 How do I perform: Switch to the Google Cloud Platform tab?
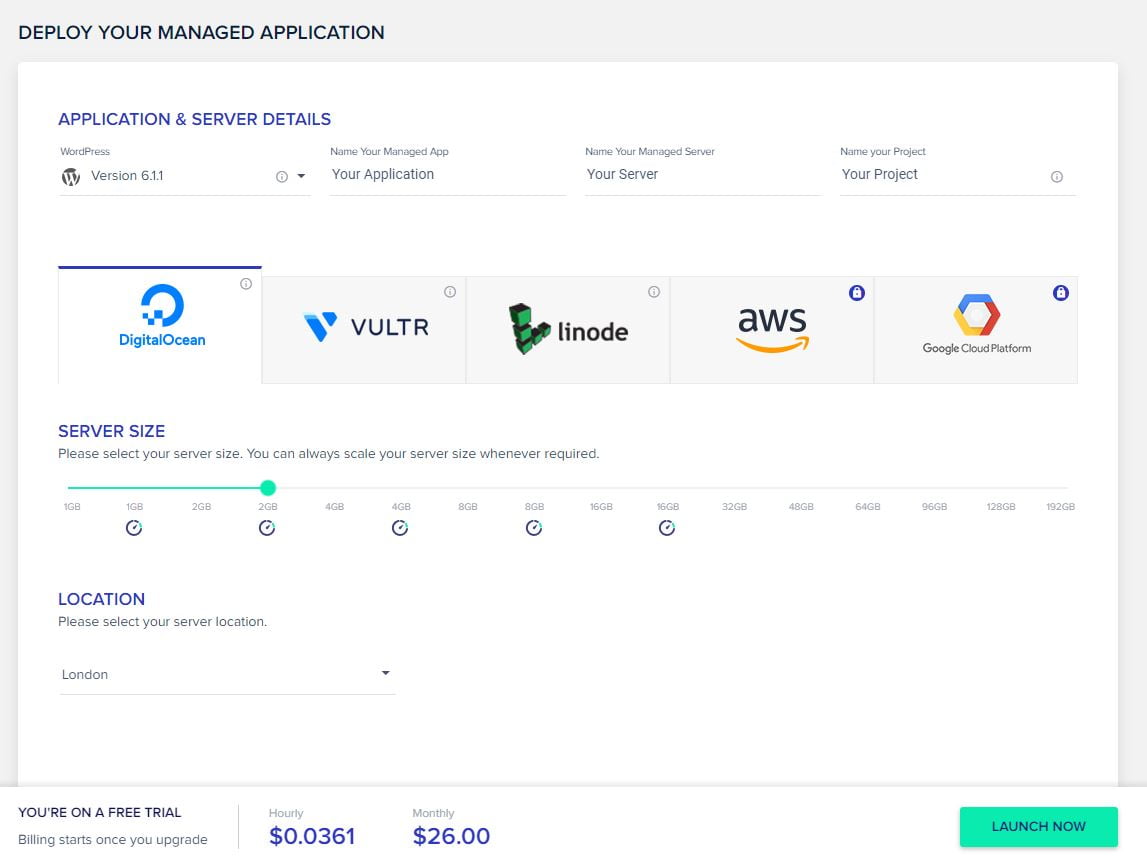(x=976, y=328)
